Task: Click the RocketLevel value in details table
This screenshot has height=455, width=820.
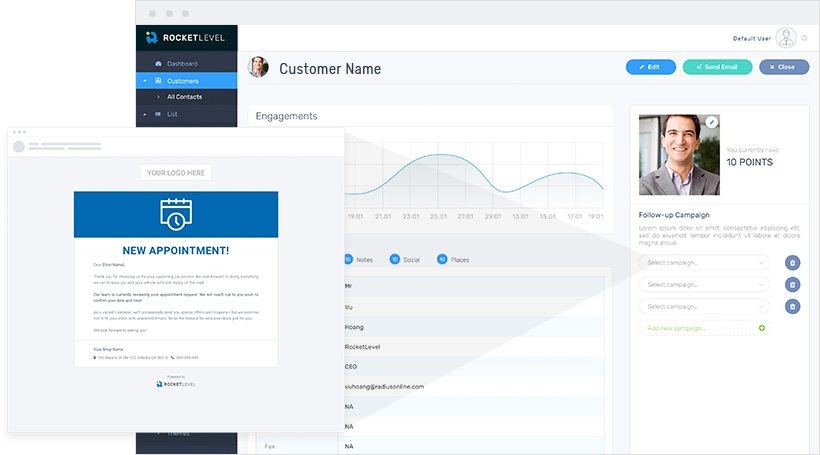Action: [362, 347]
